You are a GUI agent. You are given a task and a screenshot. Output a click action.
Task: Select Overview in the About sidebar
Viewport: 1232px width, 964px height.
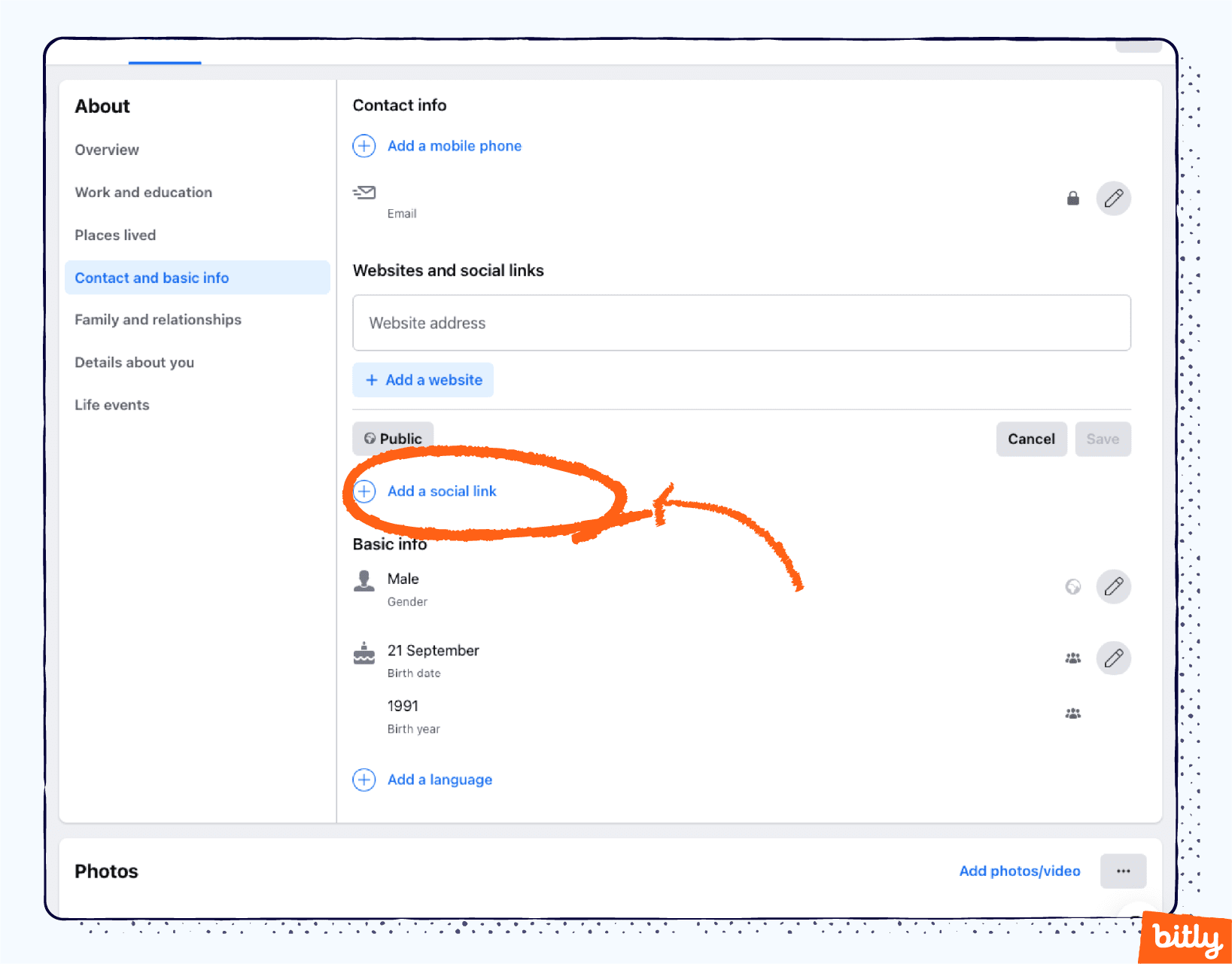(107, 149)
